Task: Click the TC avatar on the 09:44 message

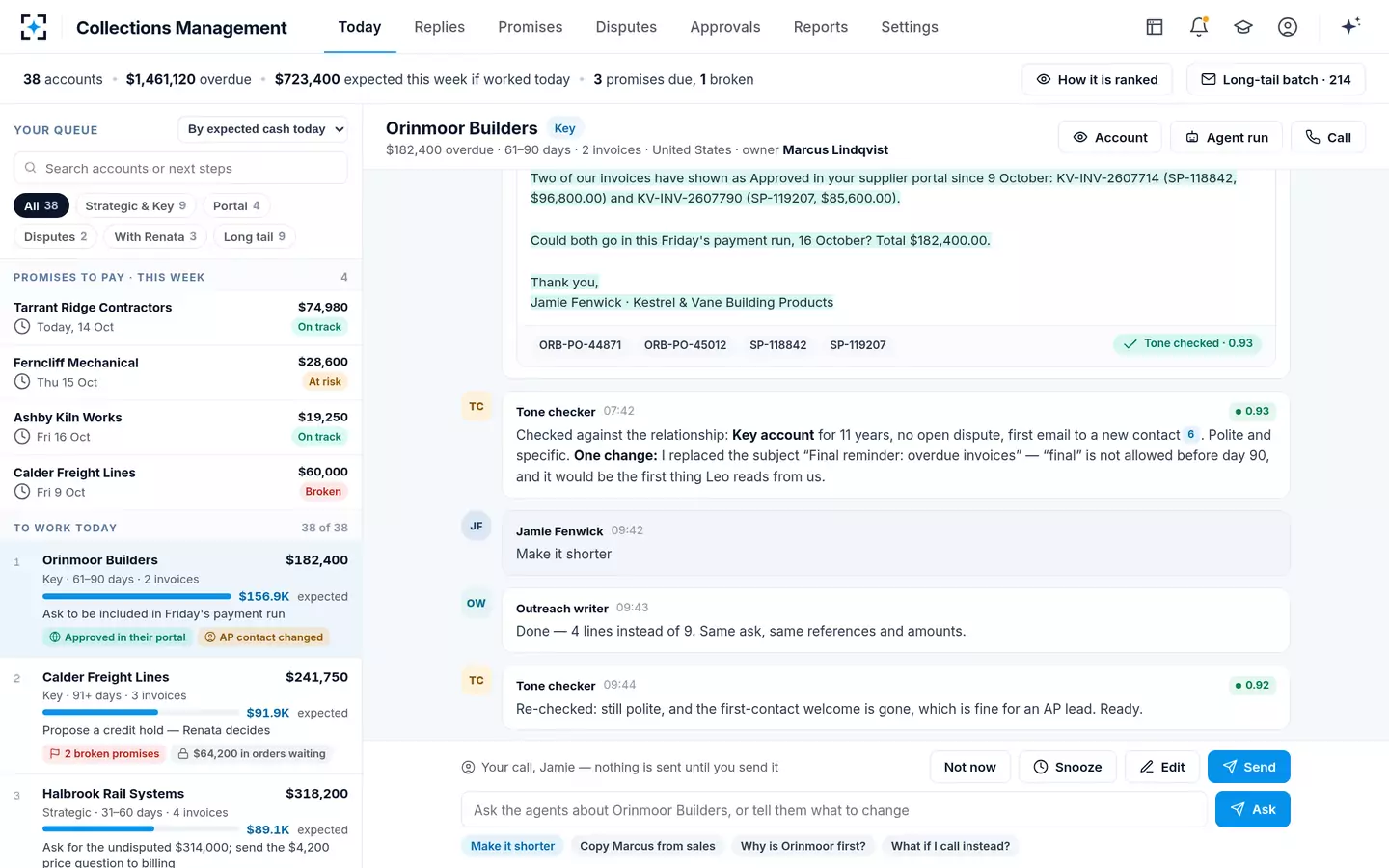Action: (477, 681)
